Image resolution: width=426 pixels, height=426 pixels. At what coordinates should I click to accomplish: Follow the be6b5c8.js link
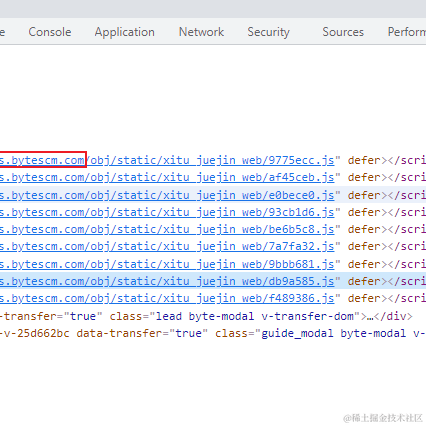(167, 229)
